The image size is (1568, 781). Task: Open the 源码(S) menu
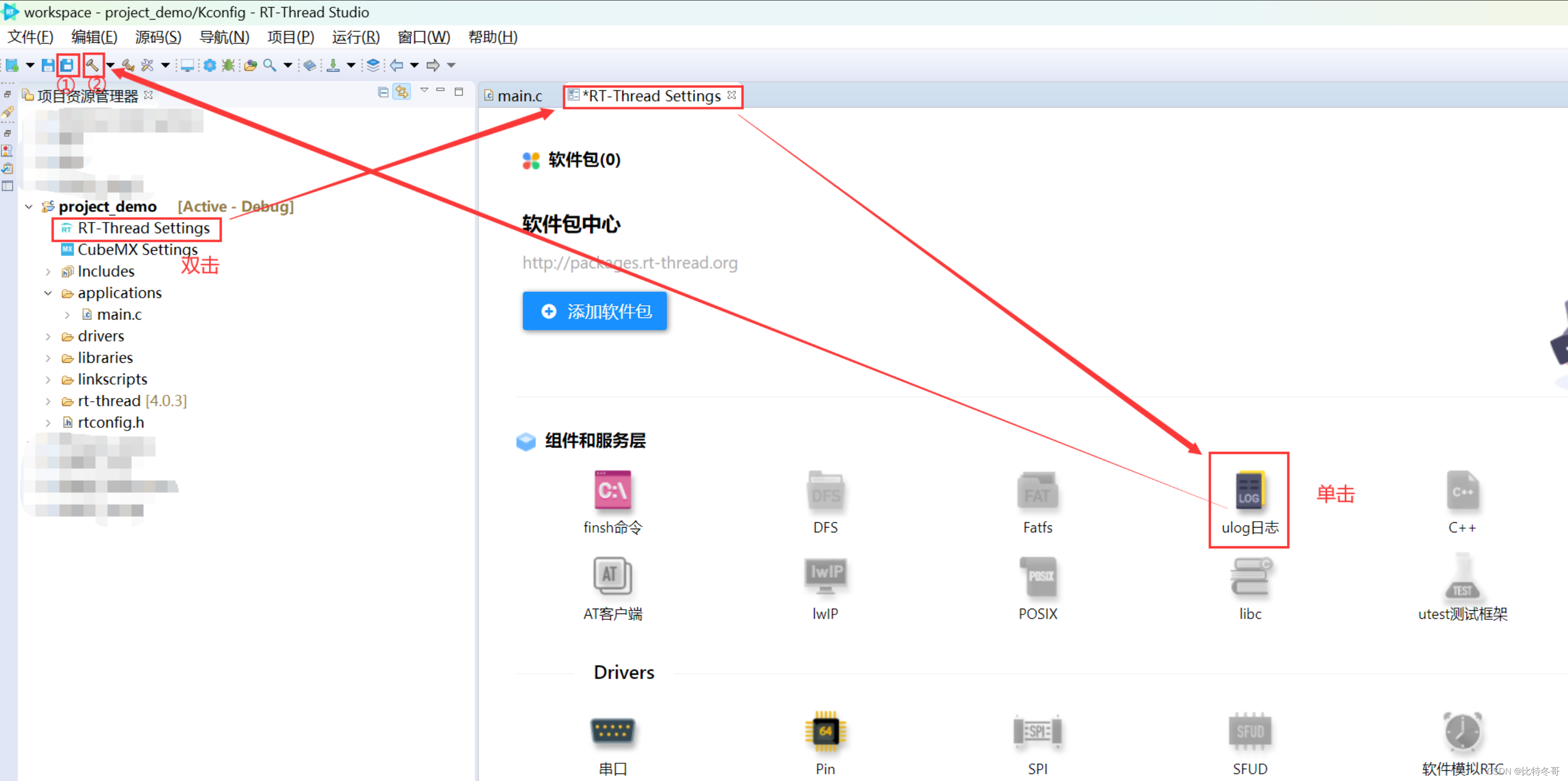click(158, 37)
